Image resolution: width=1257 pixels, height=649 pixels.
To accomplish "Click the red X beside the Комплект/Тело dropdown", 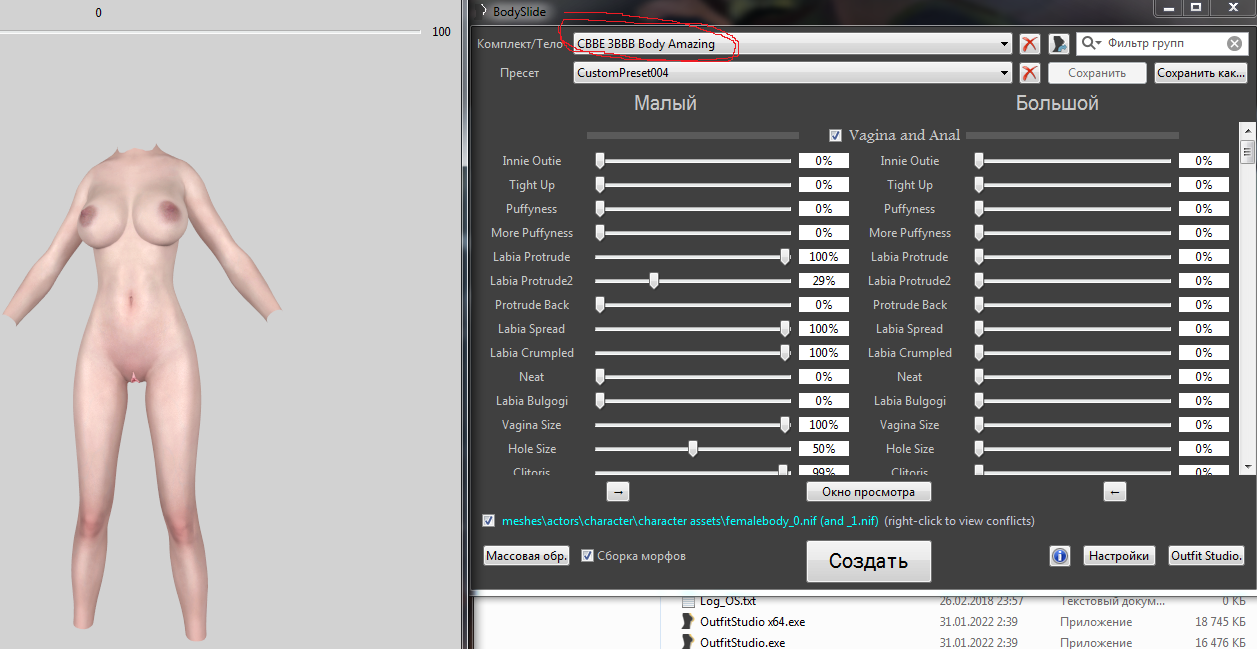I will [x=1029, y=44].
